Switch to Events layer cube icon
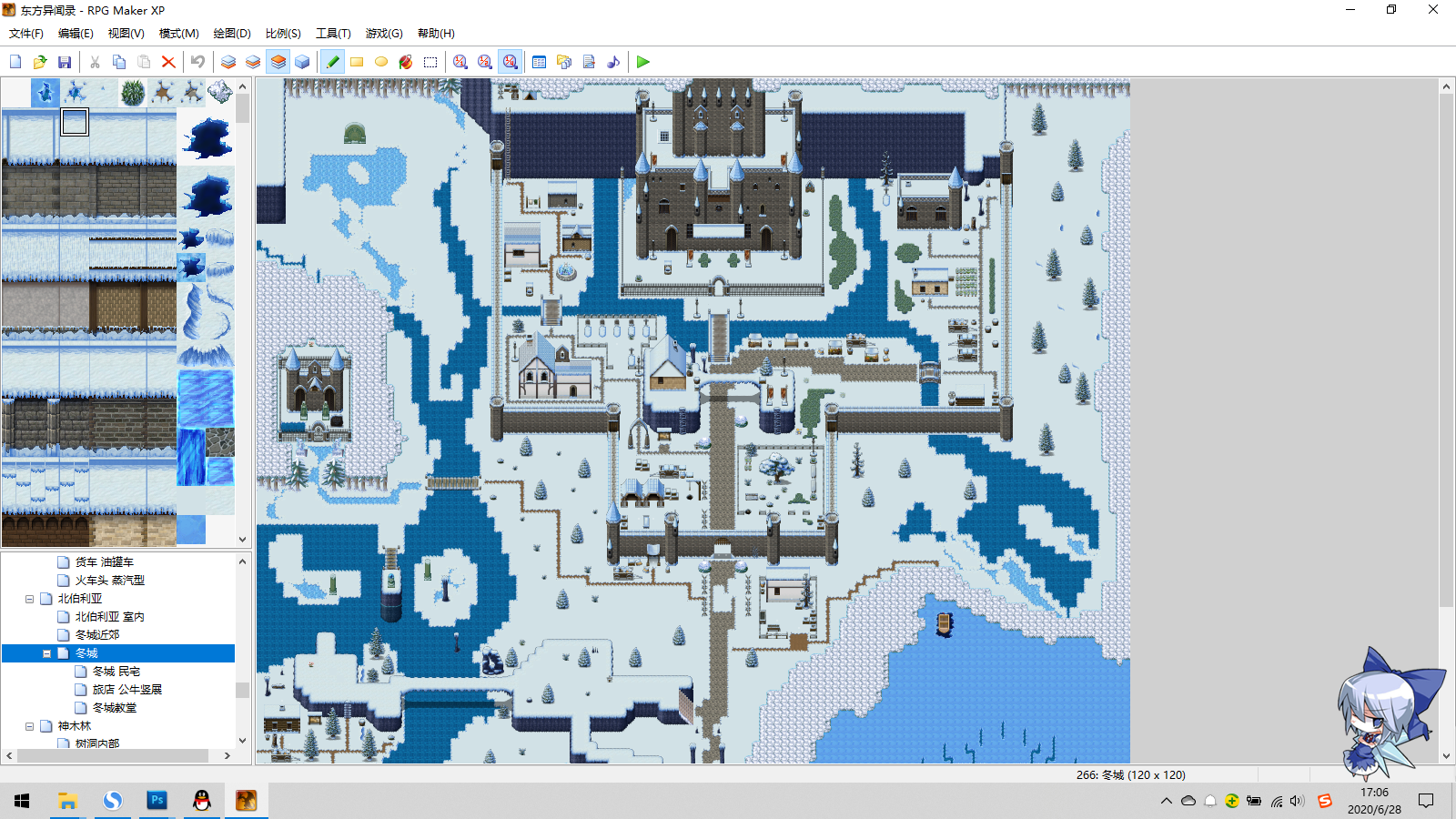 [x=302, y=62]
